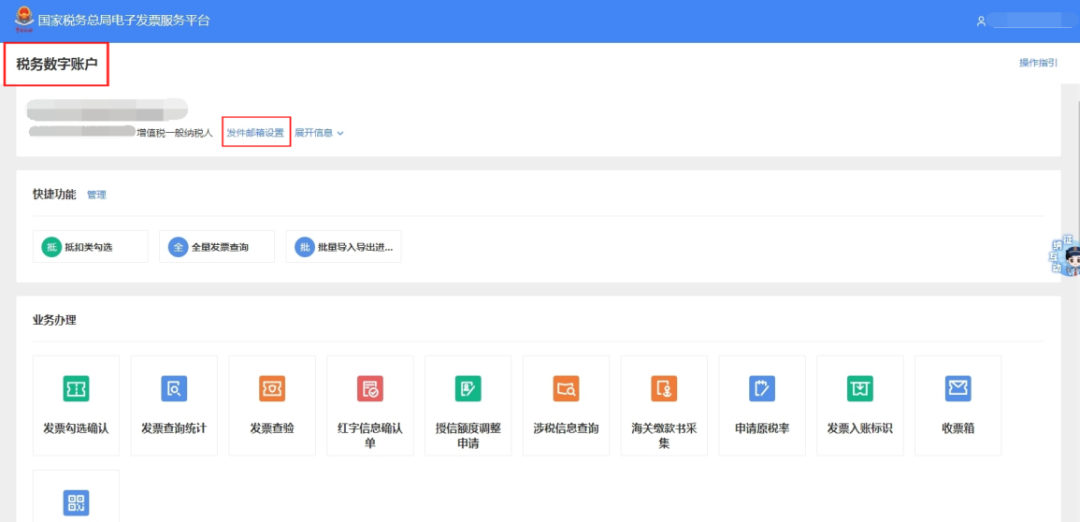Viewport: 1080px width, 522px height.
Task: Open 发票查验 orange icon
Action: [x=272, y=389]
